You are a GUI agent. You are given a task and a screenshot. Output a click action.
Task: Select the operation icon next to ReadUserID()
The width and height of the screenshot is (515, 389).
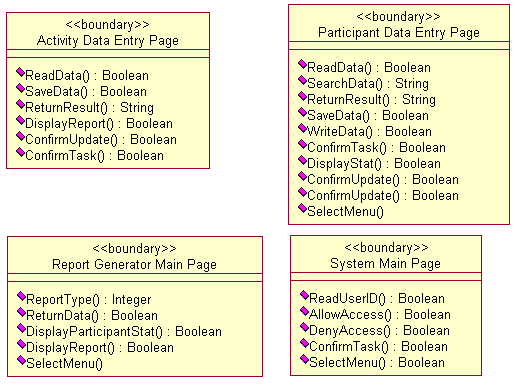304,295
